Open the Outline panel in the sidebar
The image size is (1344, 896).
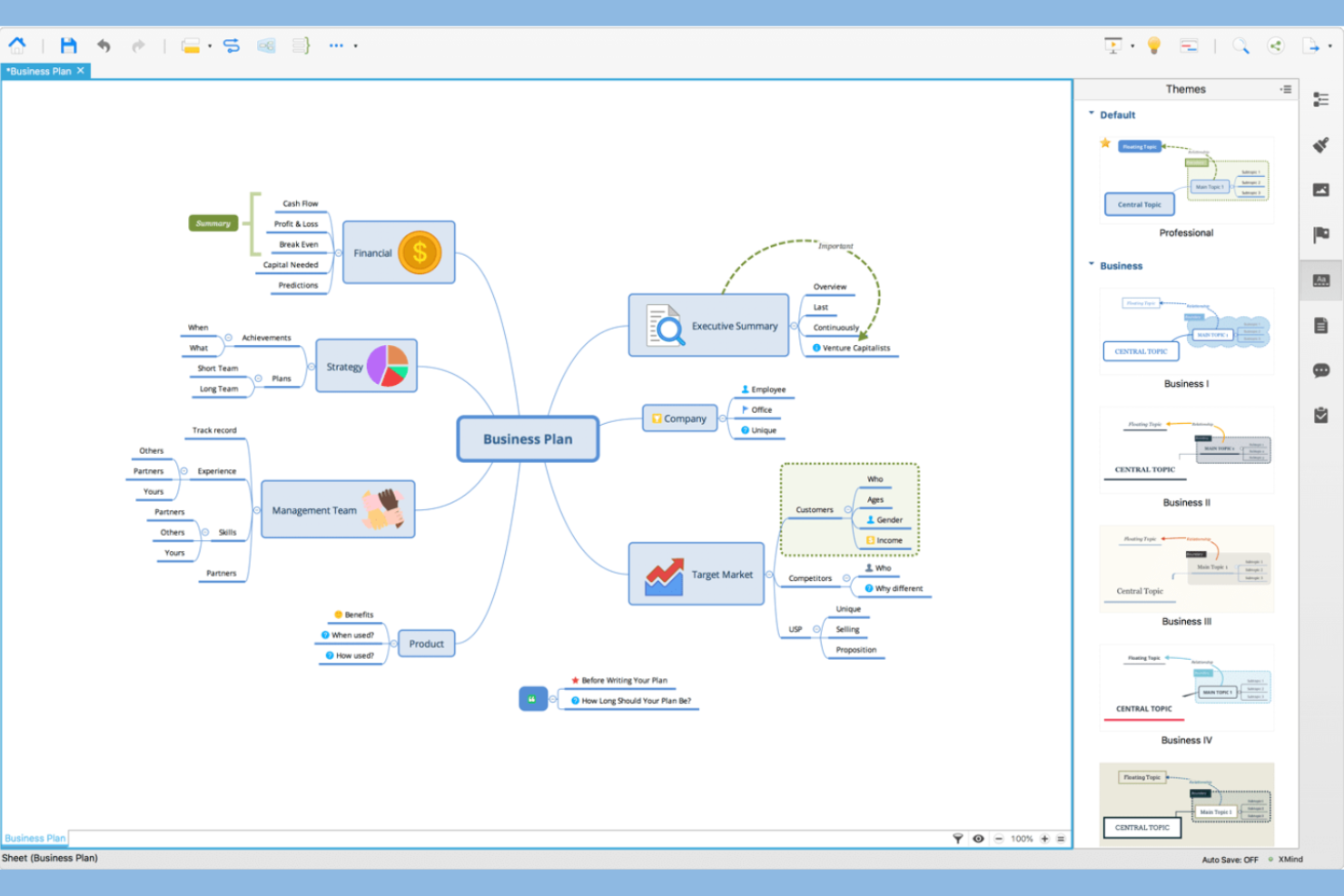tap(1321, 100)
